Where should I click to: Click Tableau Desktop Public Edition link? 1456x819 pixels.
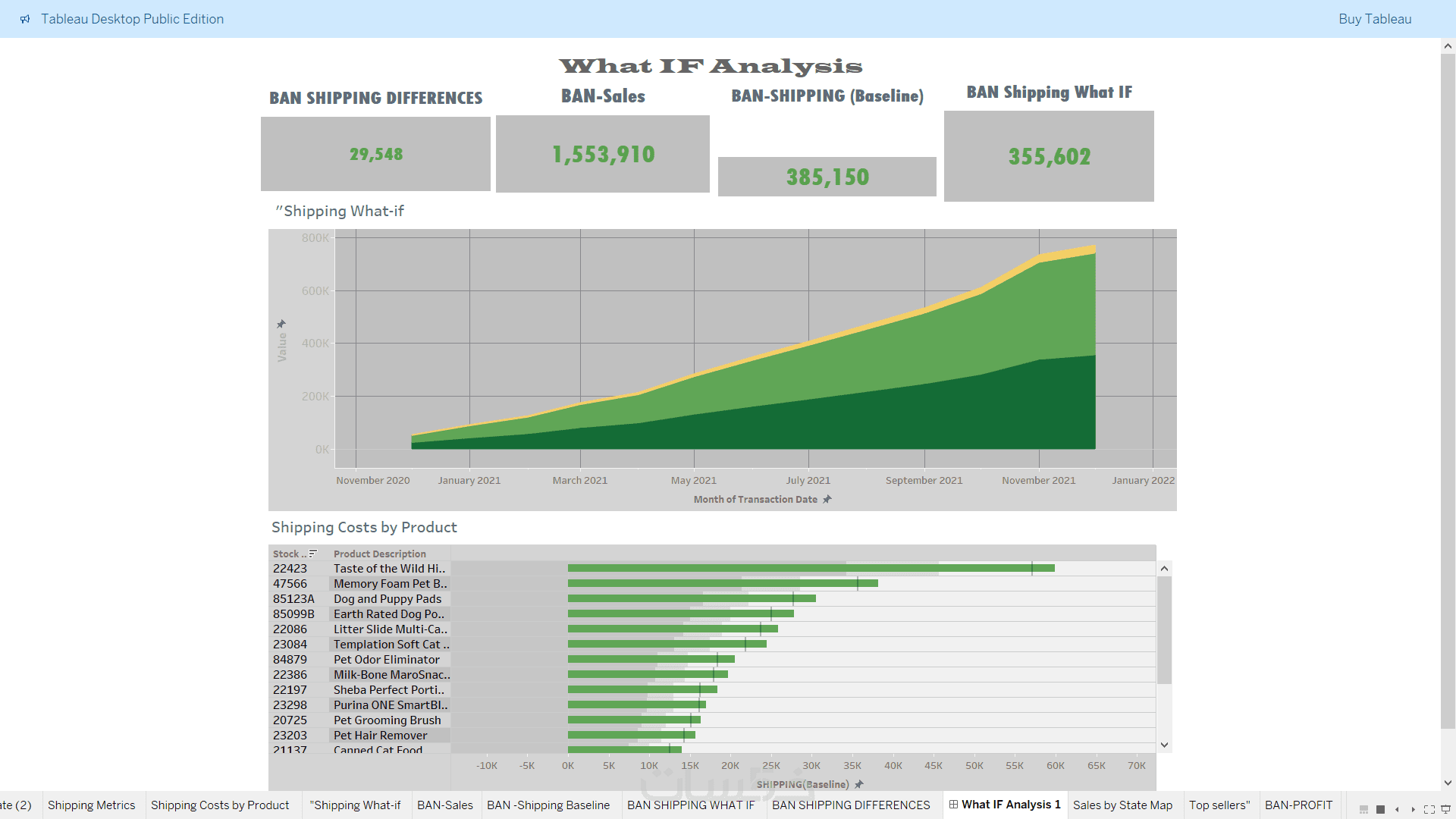pyautogui.click(x=132, y=19)
